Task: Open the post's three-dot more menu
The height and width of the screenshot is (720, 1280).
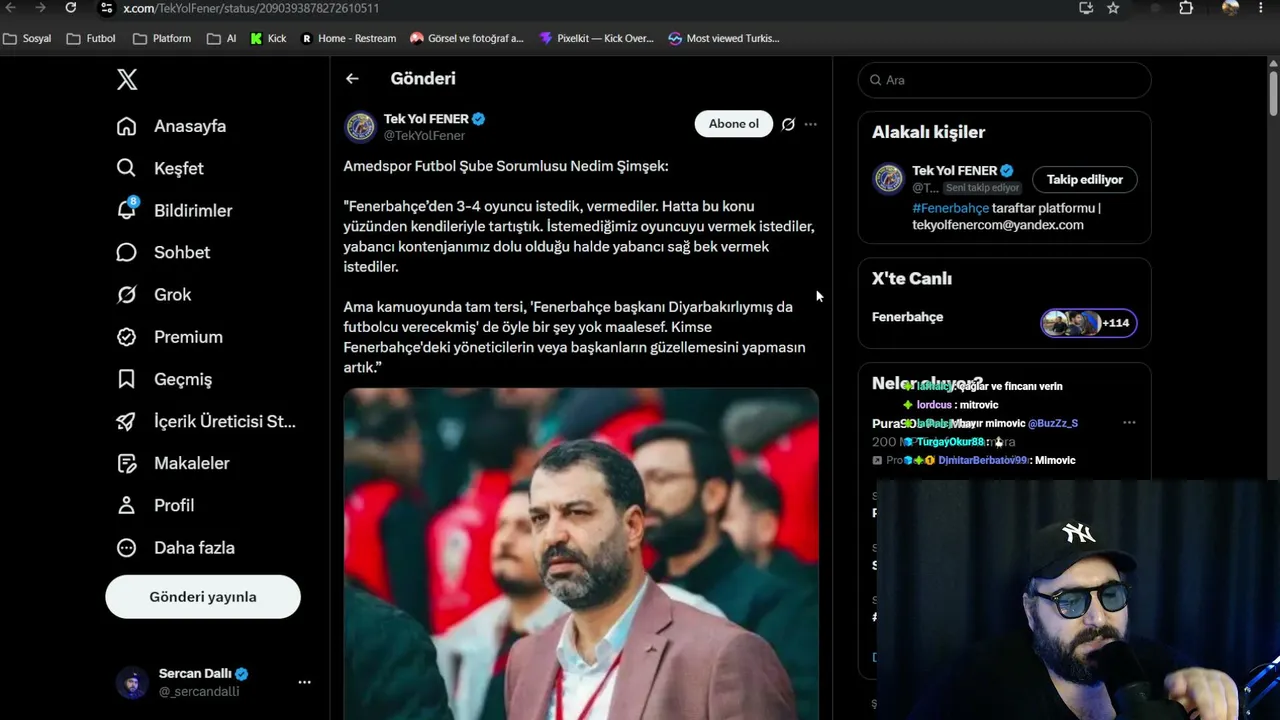Action: point(811,124)
